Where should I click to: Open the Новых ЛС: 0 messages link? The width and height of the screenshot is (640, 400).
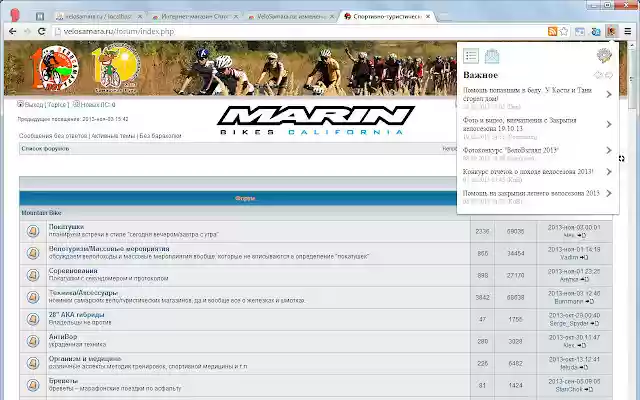(x=98, y=105)
